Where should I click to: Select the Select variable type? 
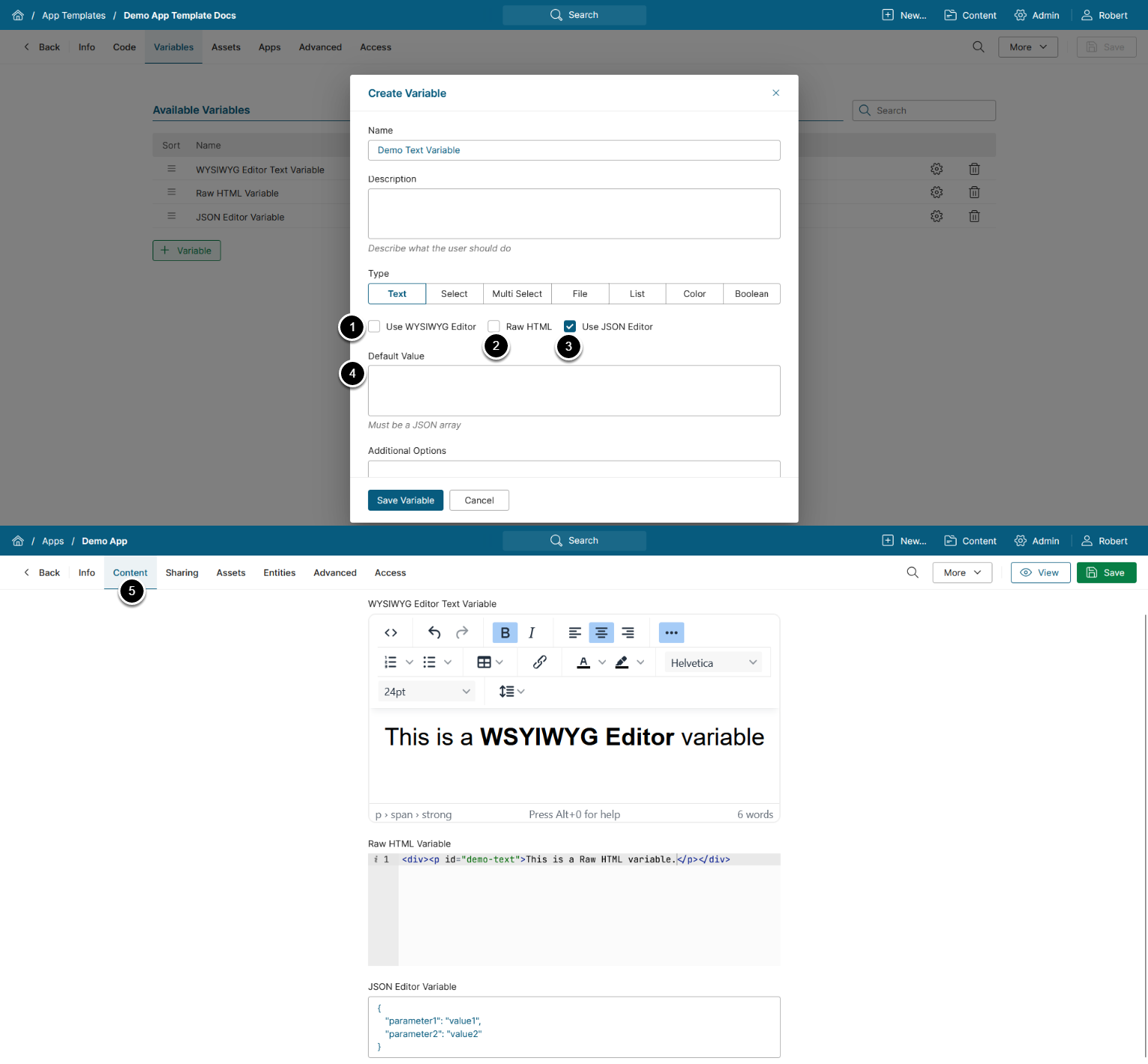[455, 294]
